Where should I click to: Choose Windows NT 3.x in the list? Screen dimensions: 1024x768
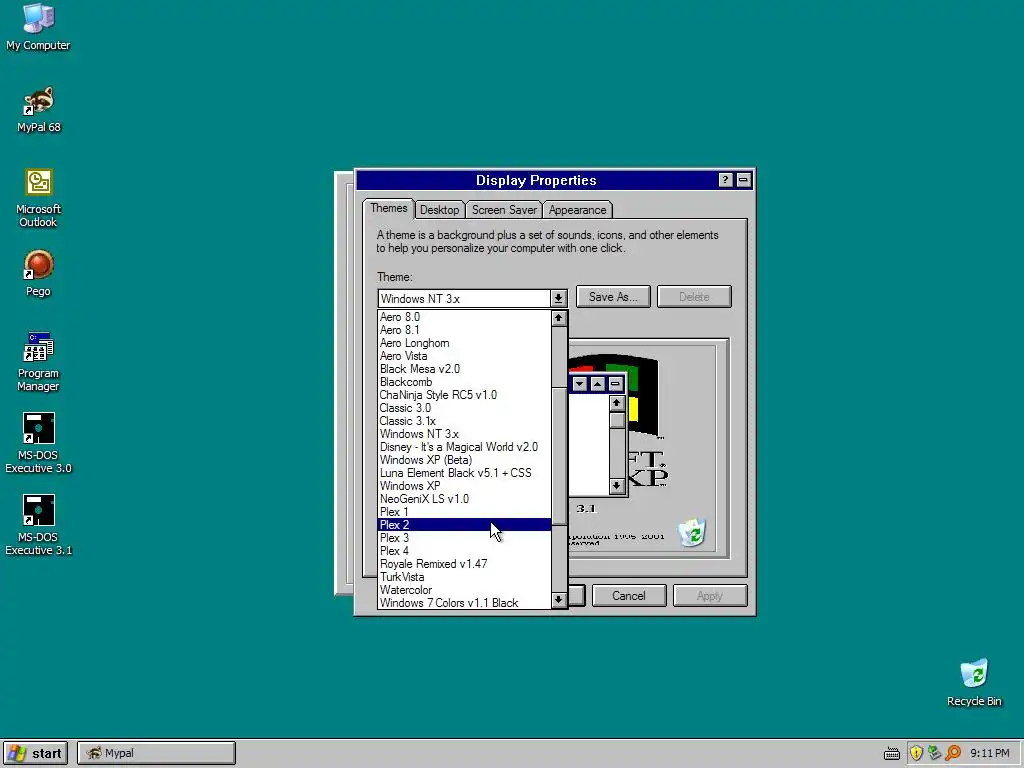(464, 434)
